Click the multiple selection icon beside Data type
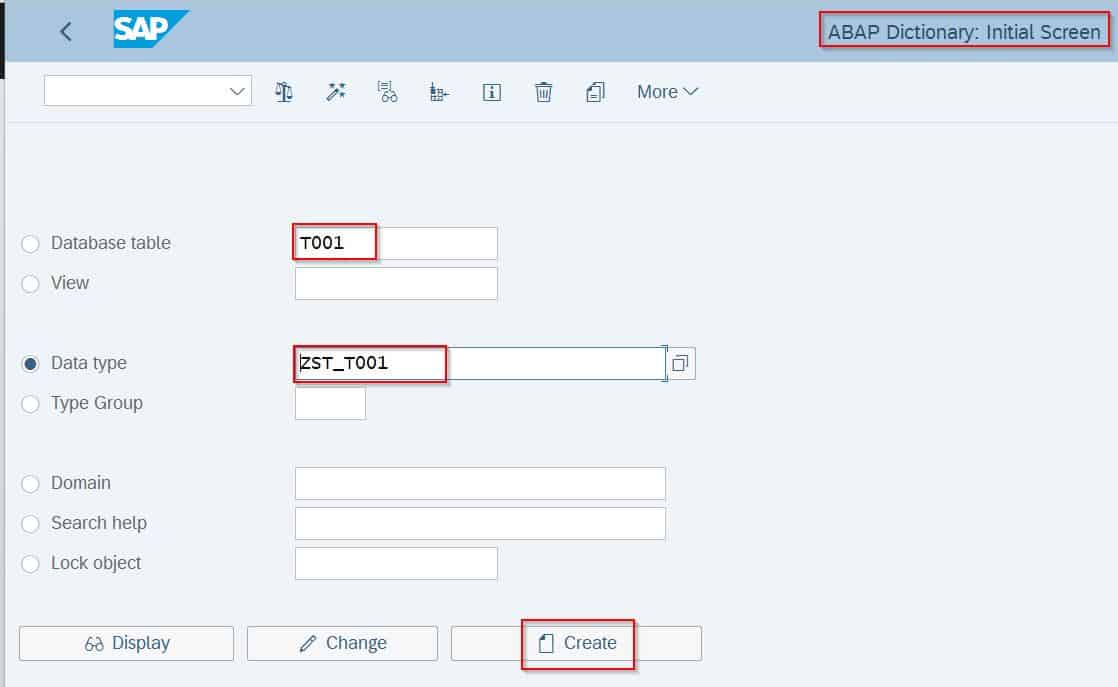 click(682, 363)
